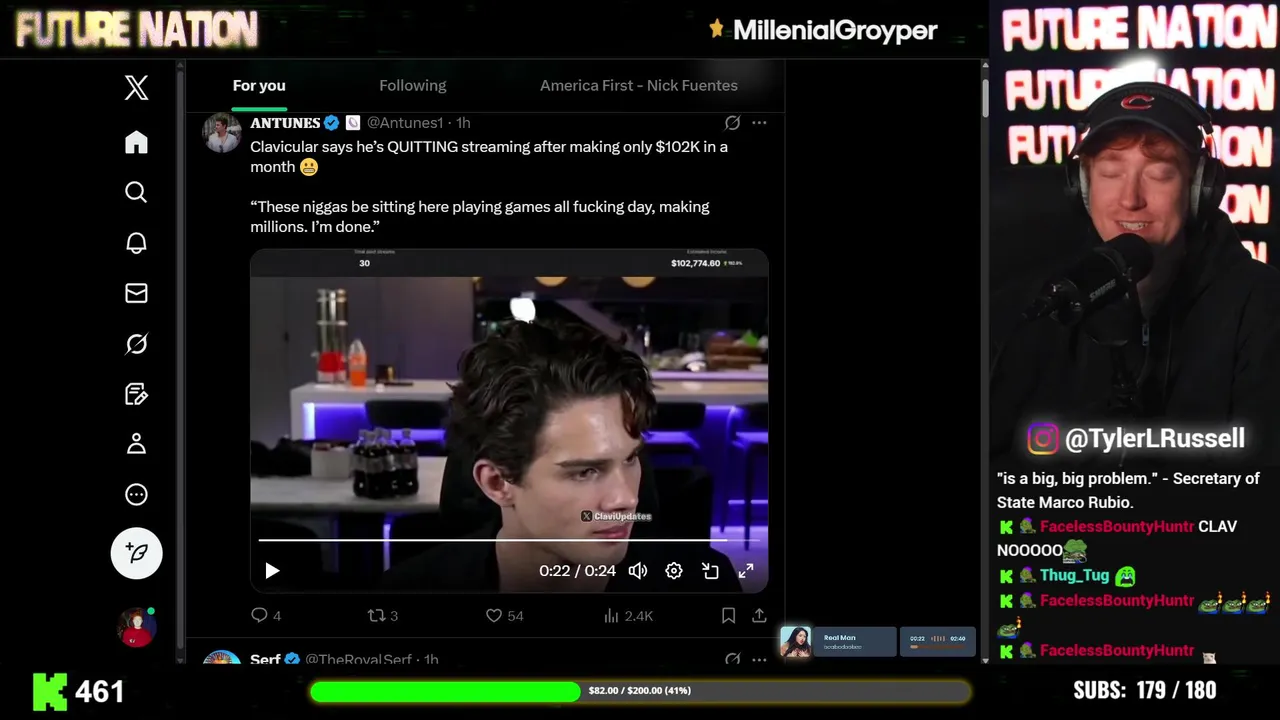Click the compose Post button
This screenshot has height=720, width=1280.
click(137, 553)
